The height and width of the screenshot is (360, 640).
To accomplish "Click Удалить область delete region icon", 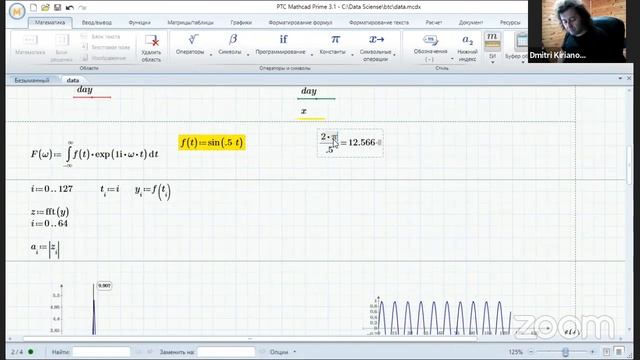I will [x=151, y=40].
